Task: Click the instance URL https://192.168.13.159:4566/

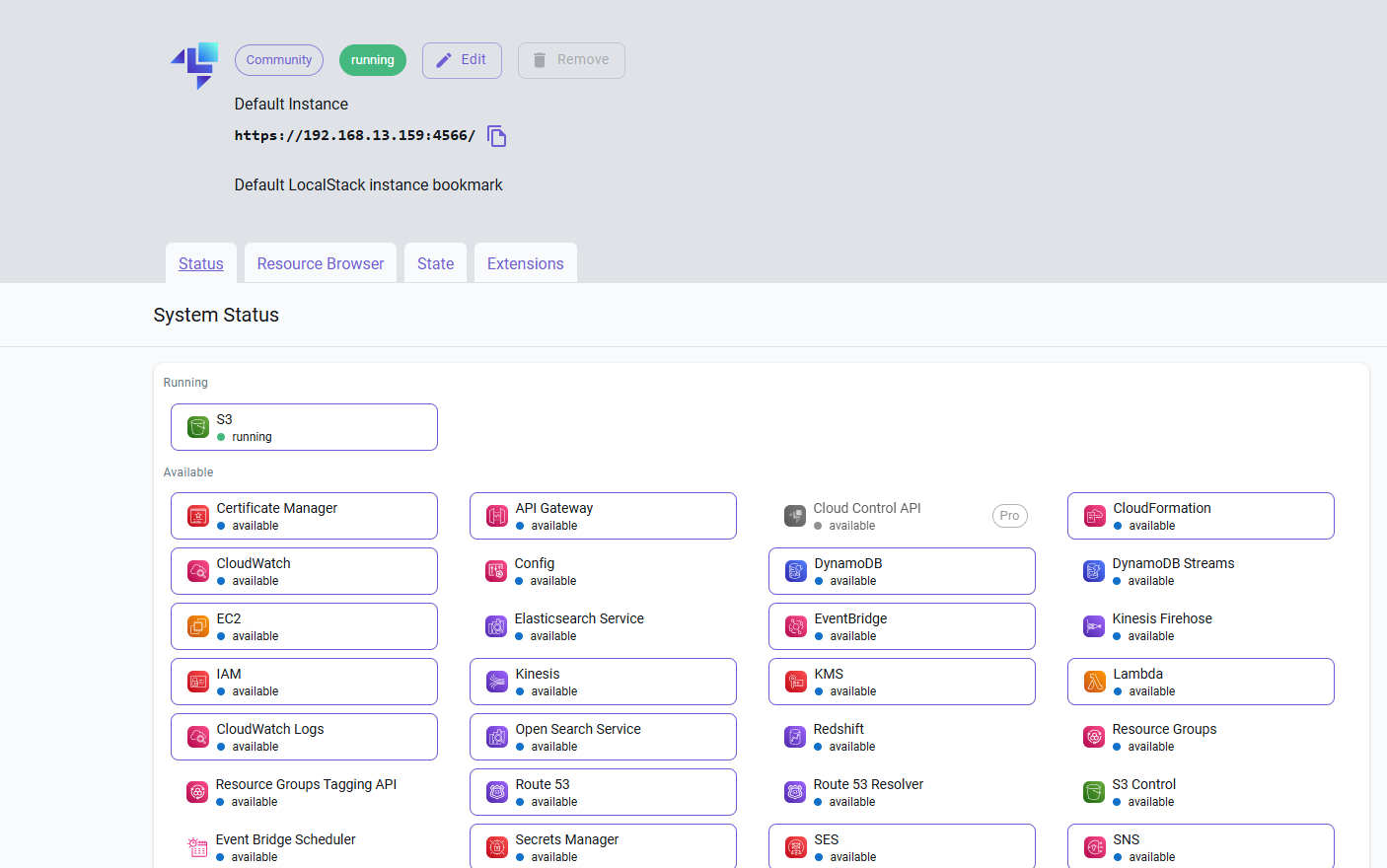Action: (x=355, y=136)
